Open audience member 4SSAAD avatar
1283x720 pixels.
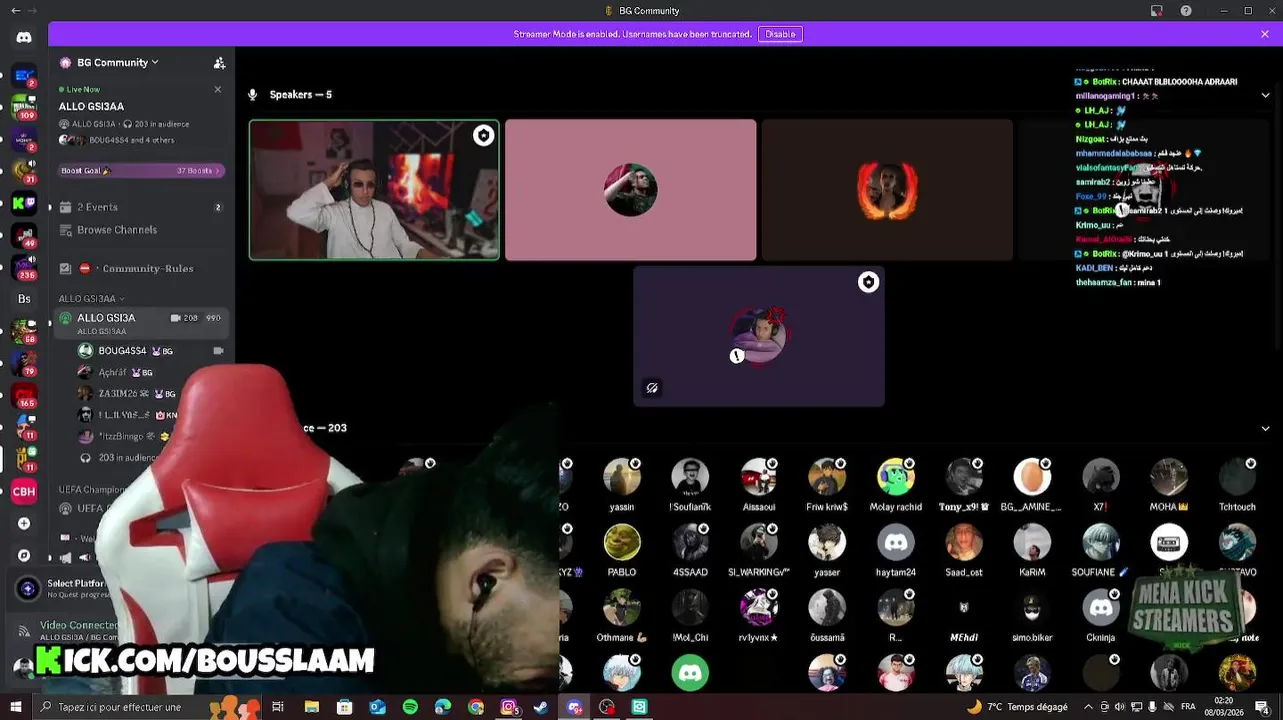[690, 542]
